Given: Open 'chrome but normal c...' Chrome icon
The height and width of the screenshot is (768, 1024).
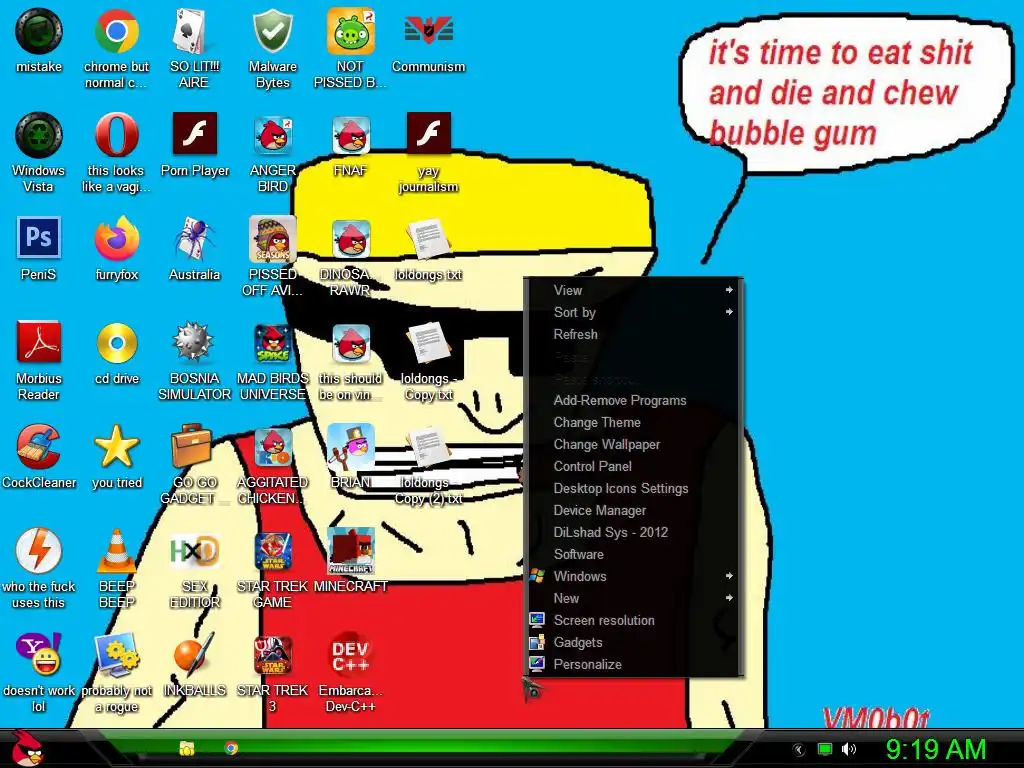Looking at the screenshot, I should pos(116,31).
